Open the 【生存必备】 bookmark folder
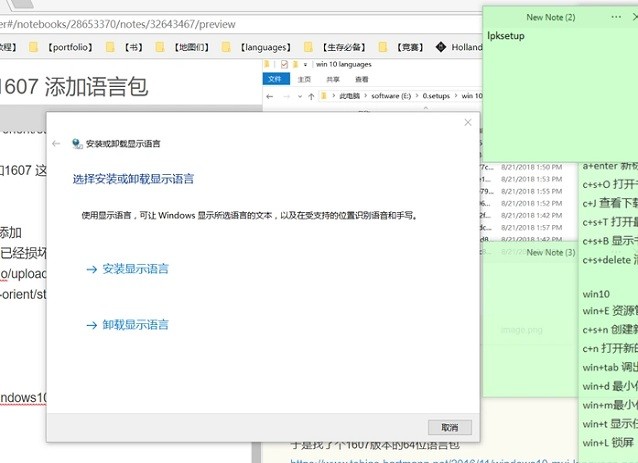This screenshot has width=638, height=463. pos(340,47)
